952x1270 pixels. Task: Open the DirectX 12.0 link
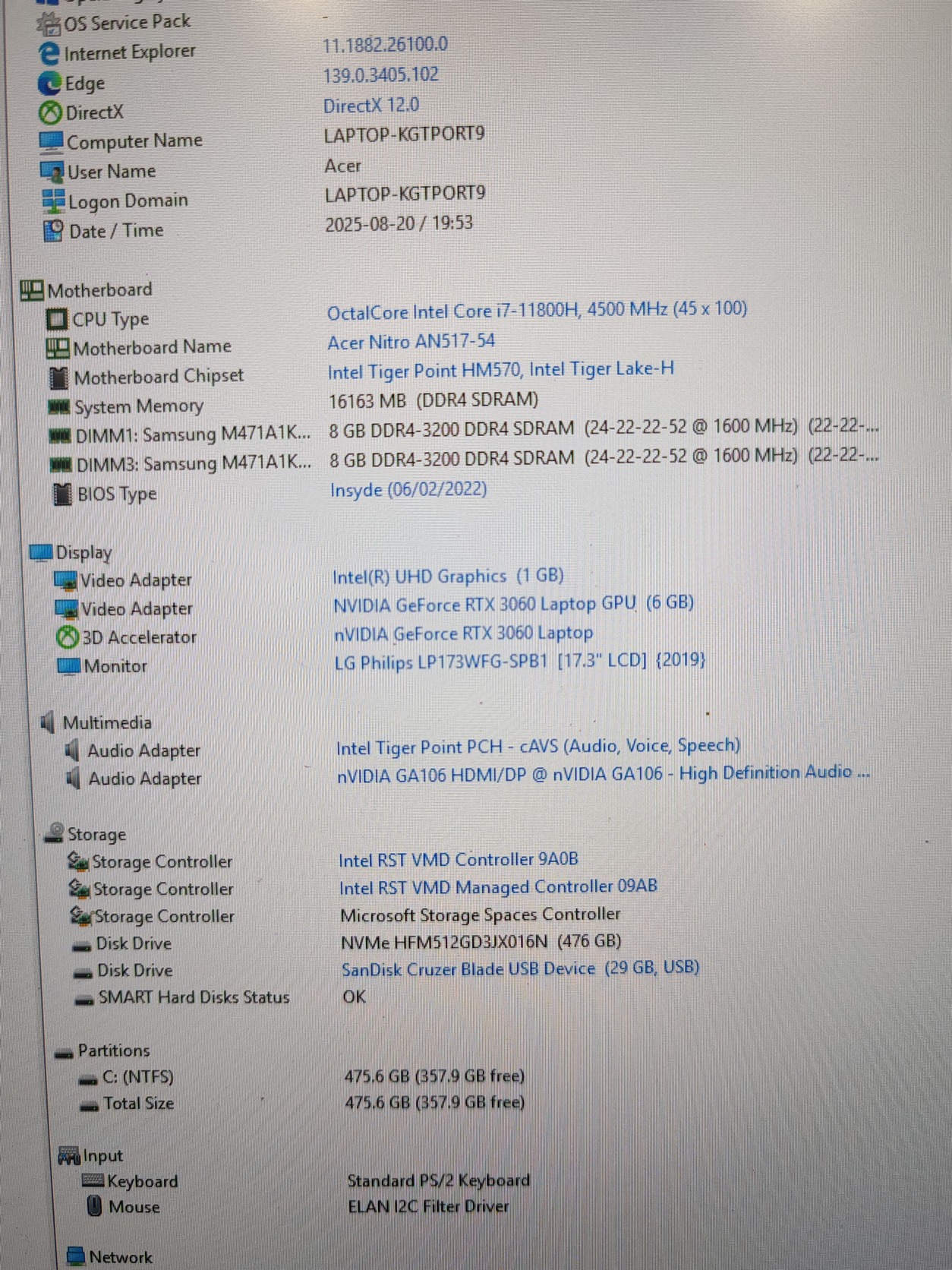(x=371, y=106)
